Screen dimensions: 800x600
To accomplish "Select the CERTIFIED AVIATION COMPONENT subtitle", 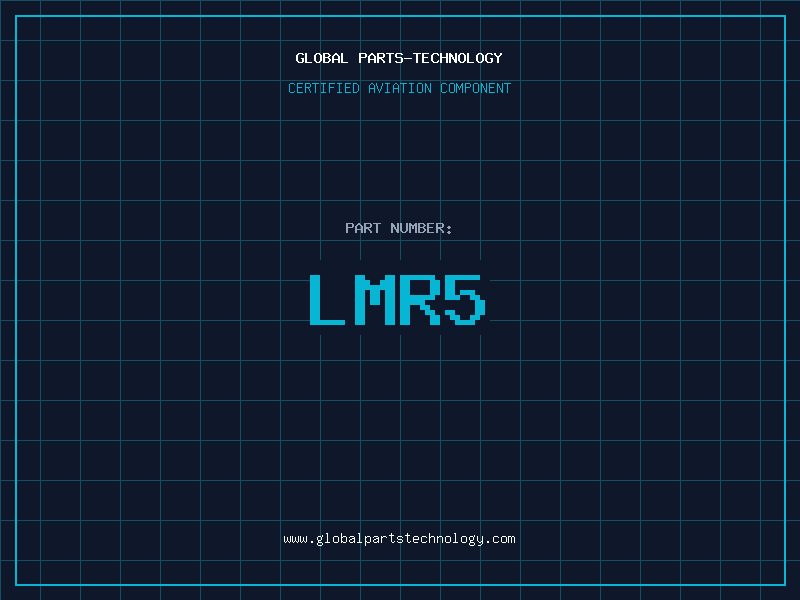I will tap(399, 88).
